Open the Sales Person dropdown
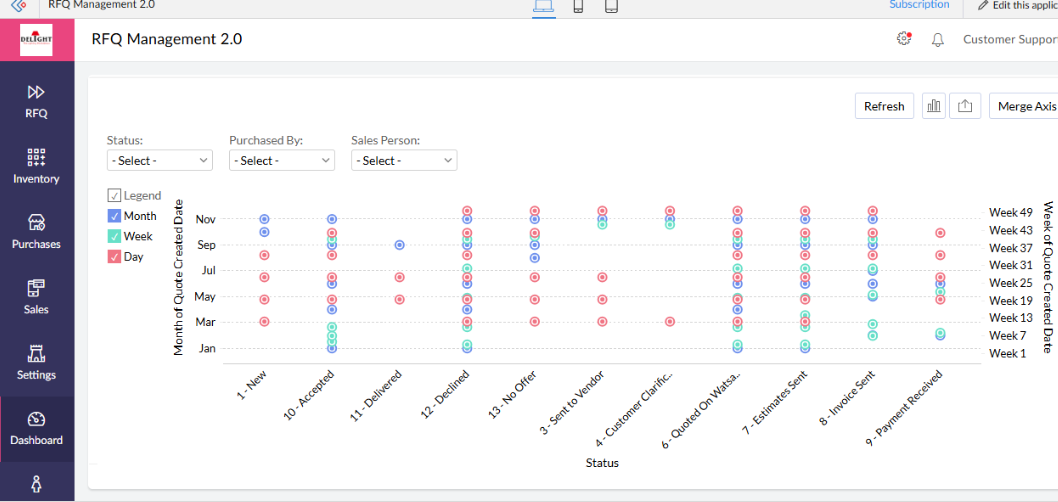 point(404,160)
